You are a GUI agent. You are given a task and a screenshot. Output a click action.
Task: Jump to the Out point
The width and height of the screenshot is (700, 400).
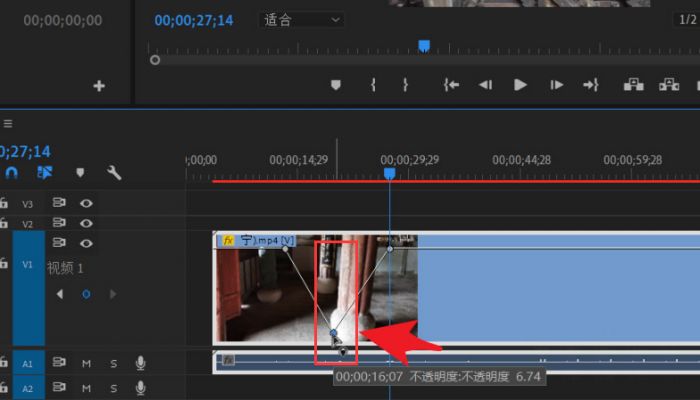(x=591, y=86)
